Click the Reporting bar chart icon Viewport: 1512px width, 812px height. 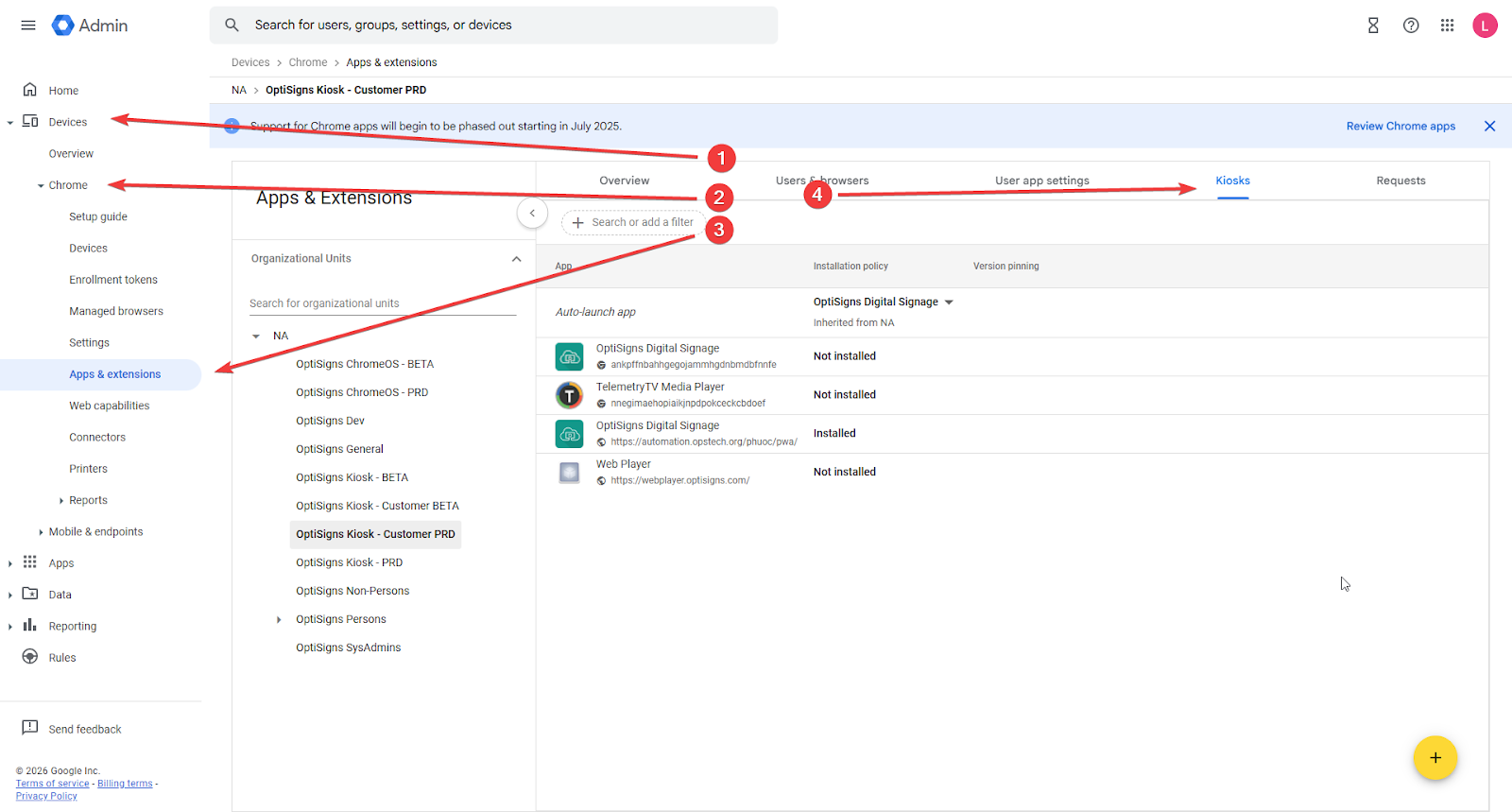pos(30,625)
